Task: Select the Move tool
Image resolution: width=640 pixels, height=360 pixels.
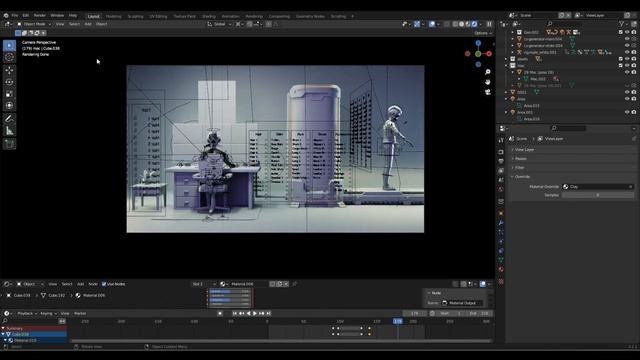Action: 9,70
